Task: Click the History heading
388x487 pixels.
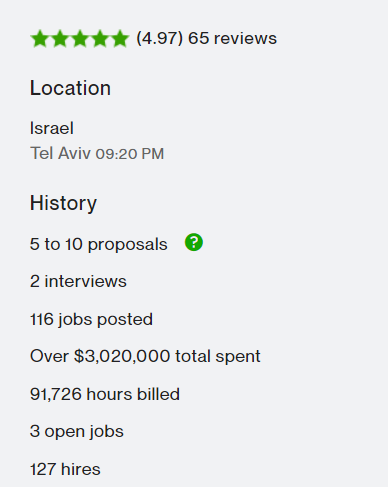Action: click(63, 203)
